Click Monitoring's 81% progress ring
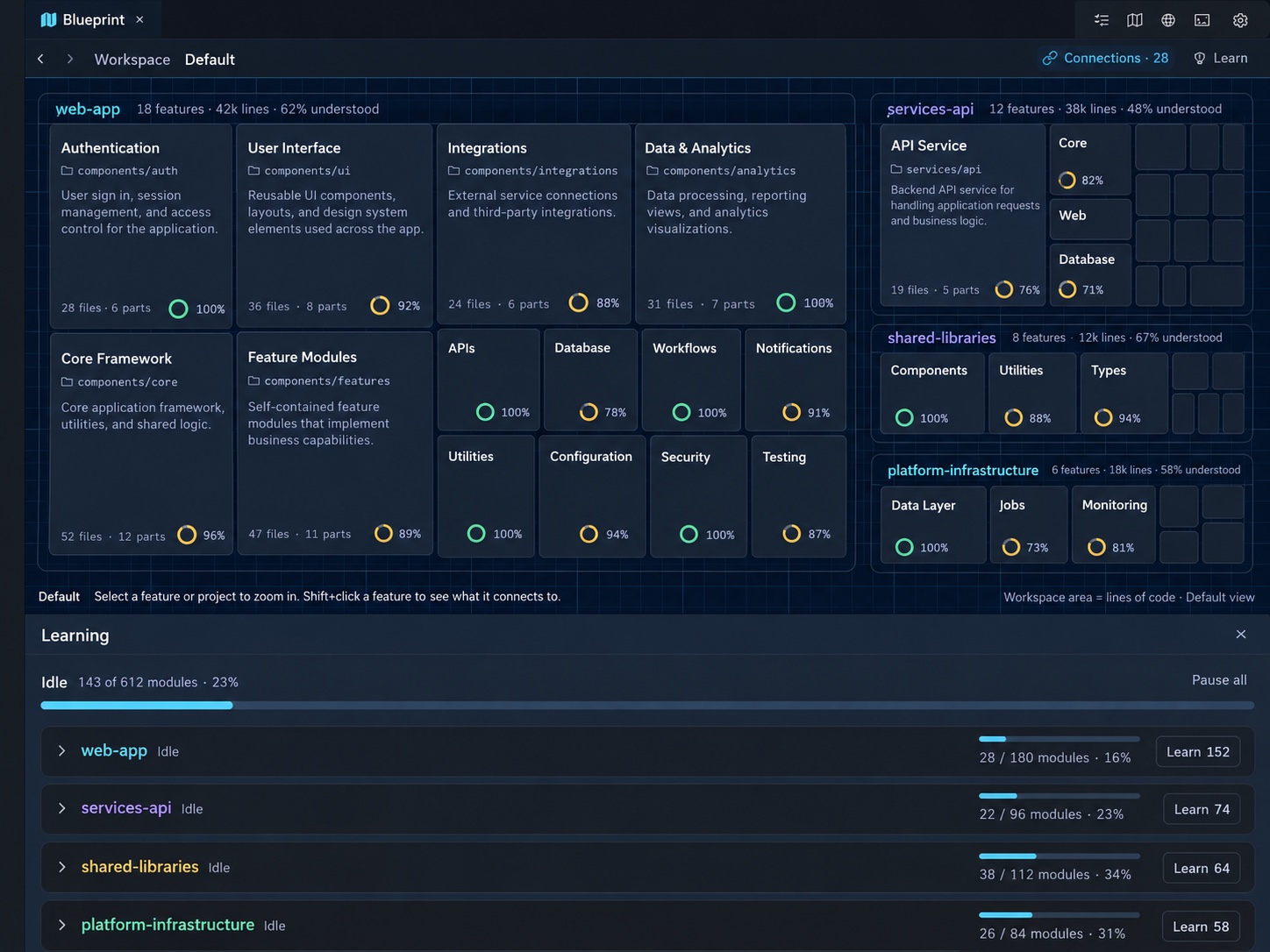Image resolution: width=1270 pixels, height=952 pixels. point(1096,547)
